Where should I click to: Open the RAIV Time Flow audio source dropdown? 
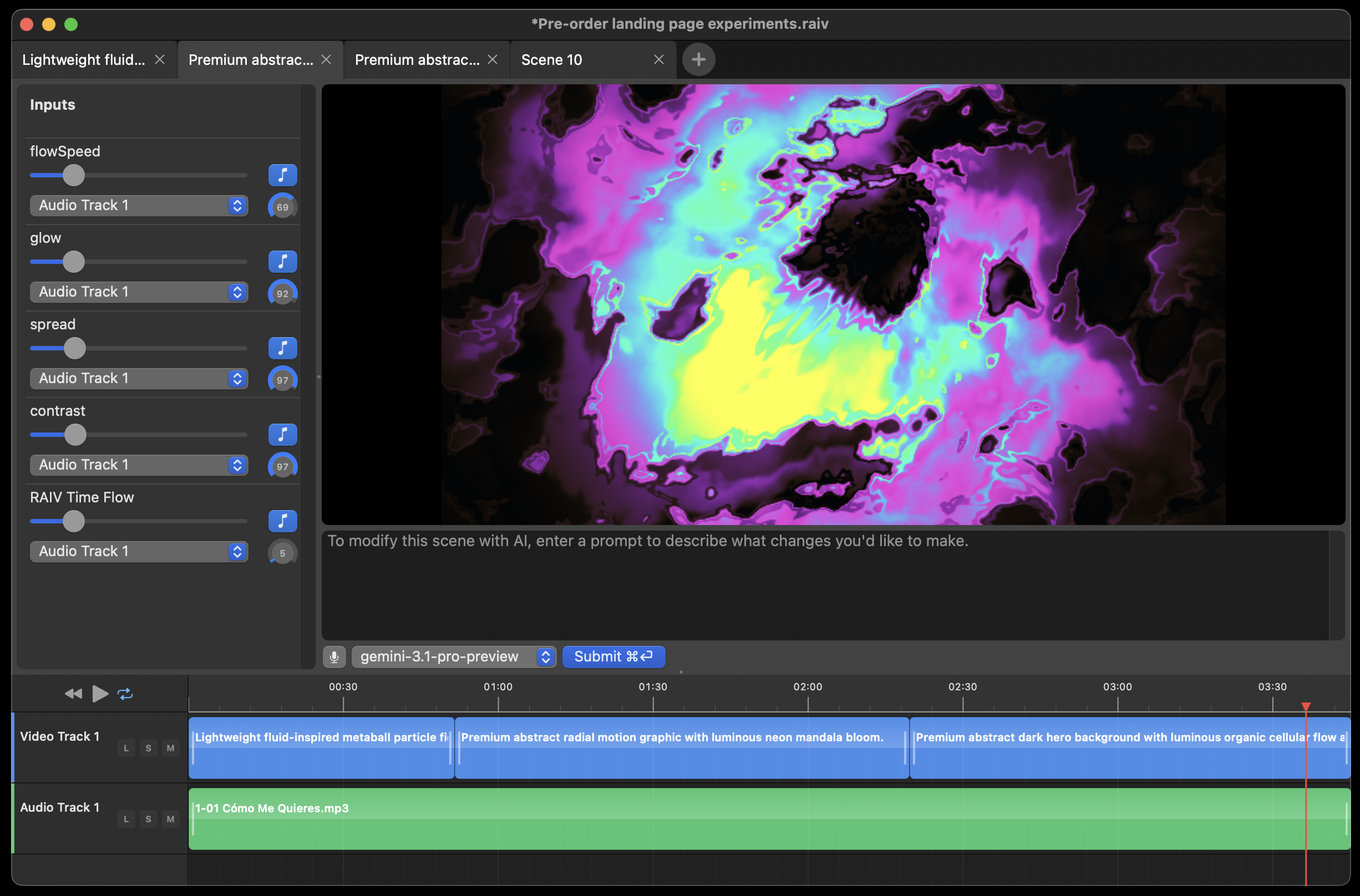pyautogui.click(x=139, y=552)
